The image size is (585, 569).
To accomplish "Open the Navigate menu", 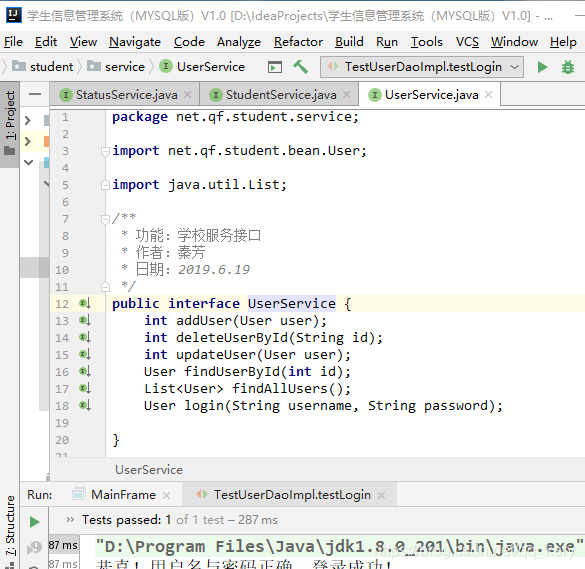I will pyautogui.click(x=135, y=42).
